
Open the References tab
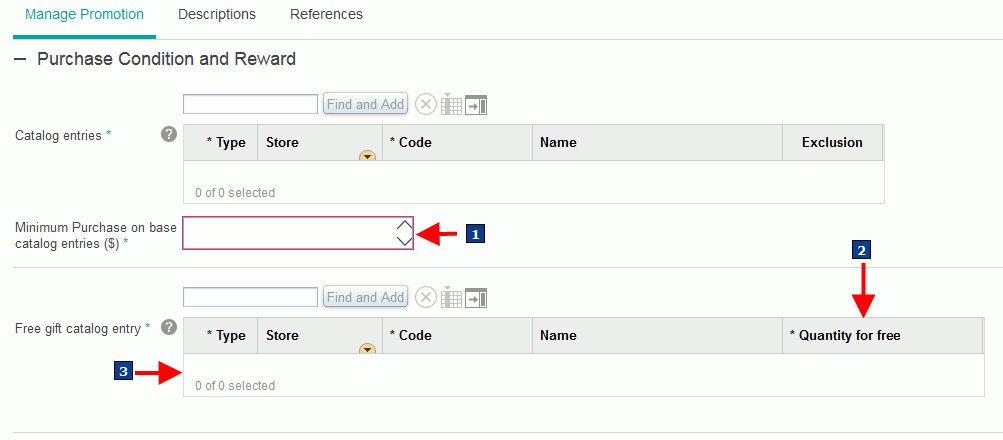click(x=326, y=15)
